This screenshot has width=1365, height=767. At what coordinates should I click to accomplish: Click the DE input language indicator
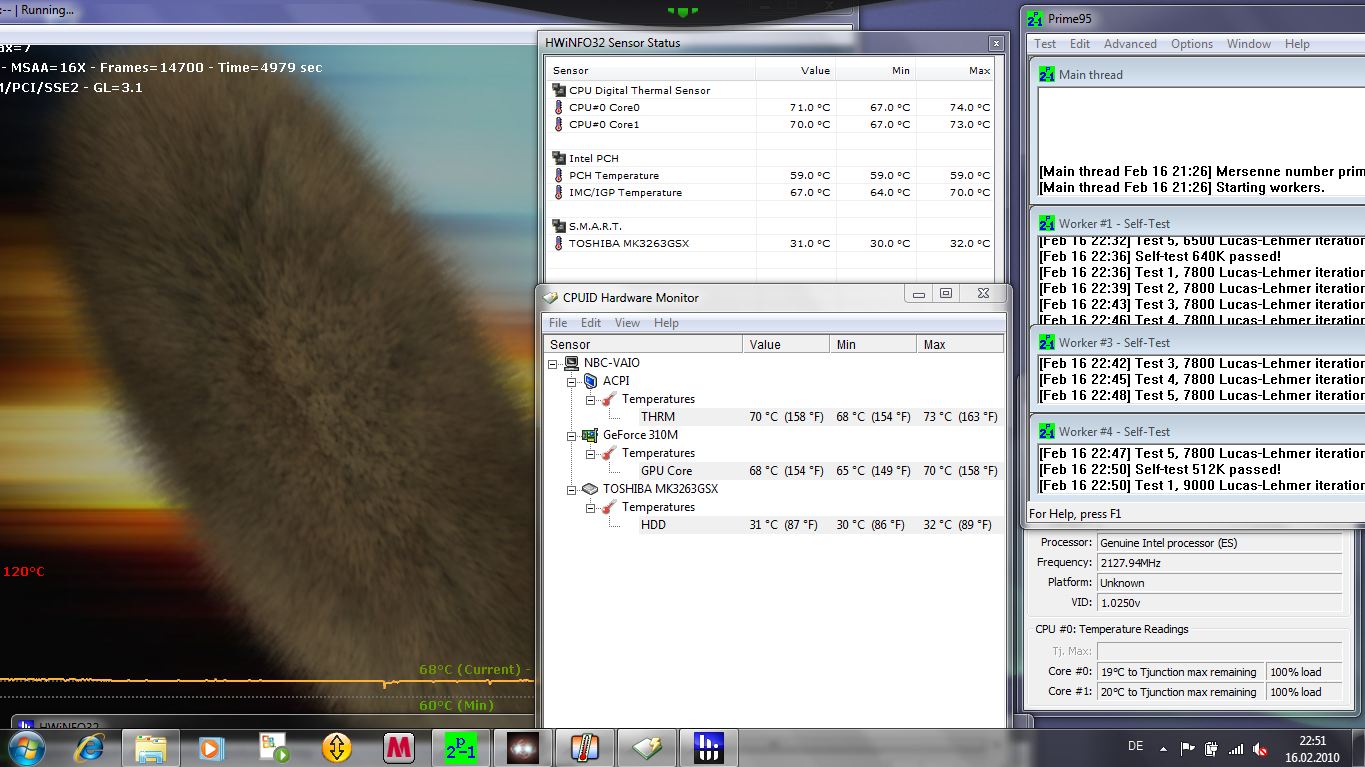click(1135, 747)
